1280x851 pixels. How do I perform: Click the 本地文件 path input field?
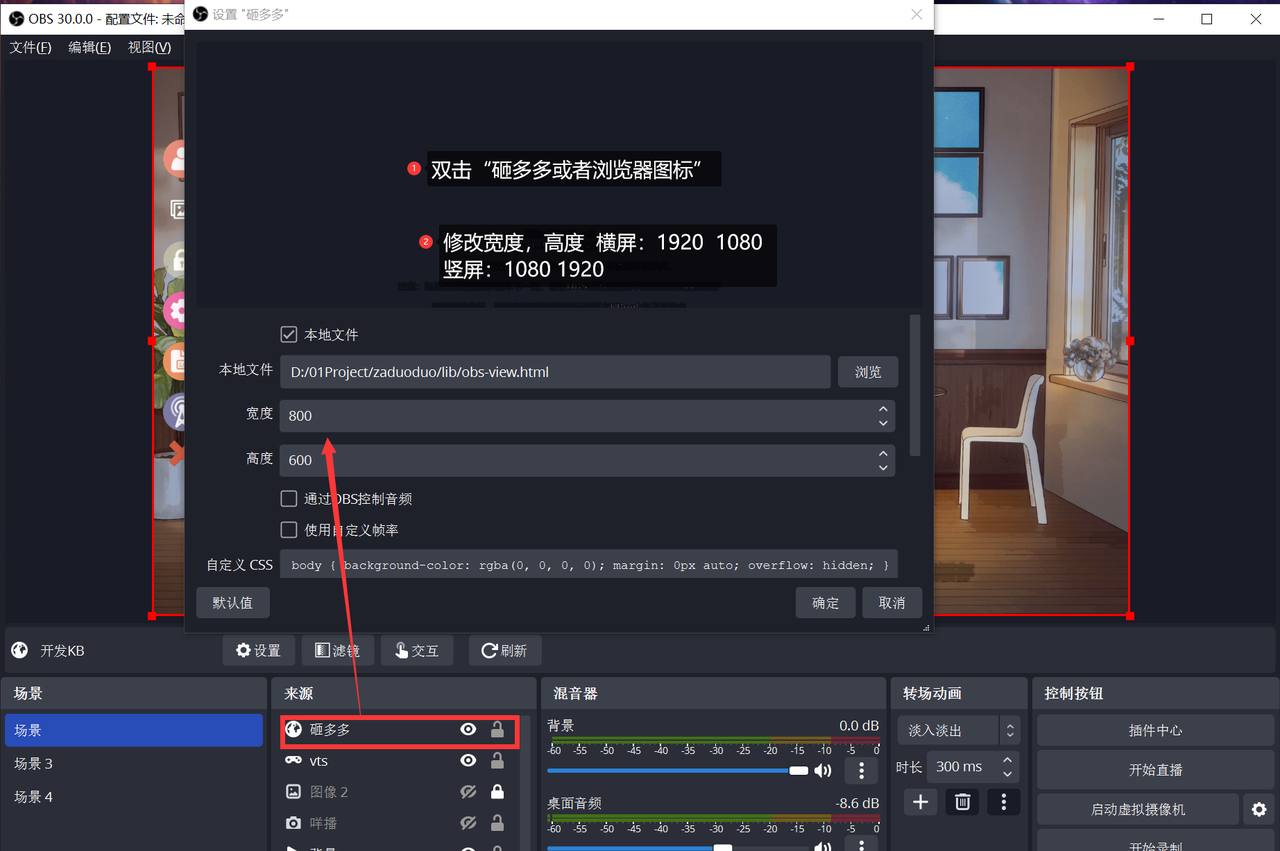[x=555, y=372]
